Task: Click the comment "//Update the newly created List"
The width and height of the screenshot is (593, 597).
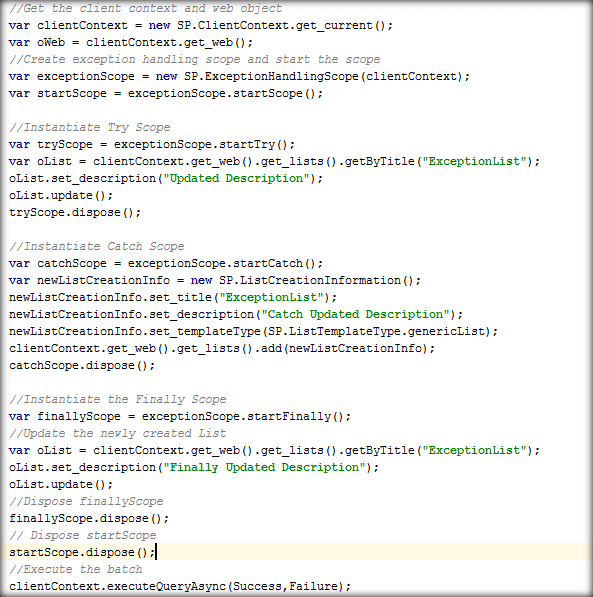Action: click(x=117, y=433)
